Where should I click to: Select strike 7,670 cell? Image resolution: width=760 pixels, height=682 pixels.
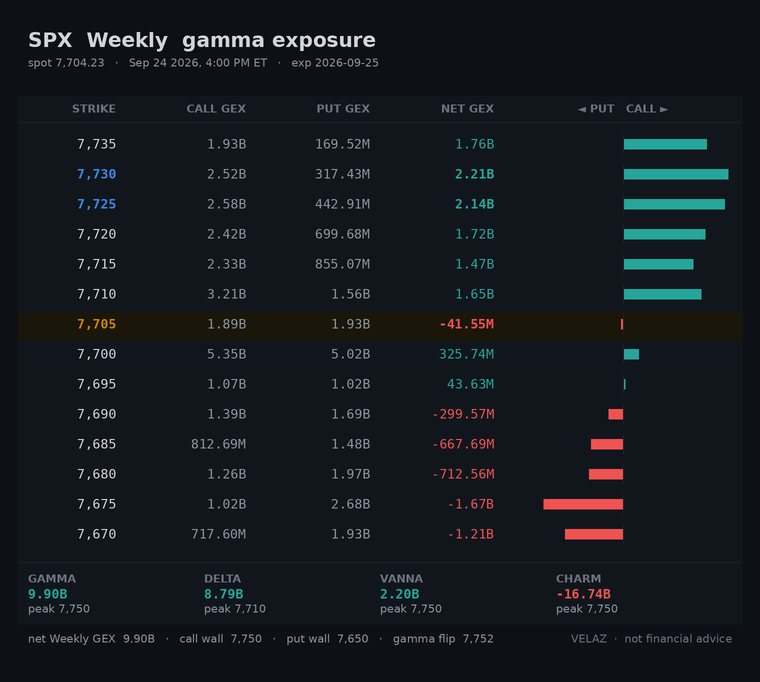click(x=96, y=535)
